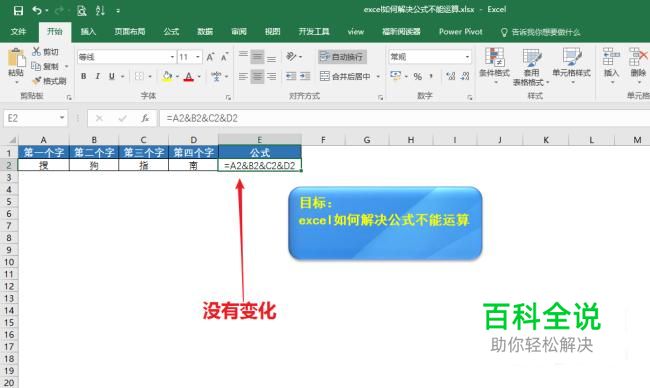650x388 pixels.
Task: Apply yellow fill color bucket
Action: pos(167,76)
